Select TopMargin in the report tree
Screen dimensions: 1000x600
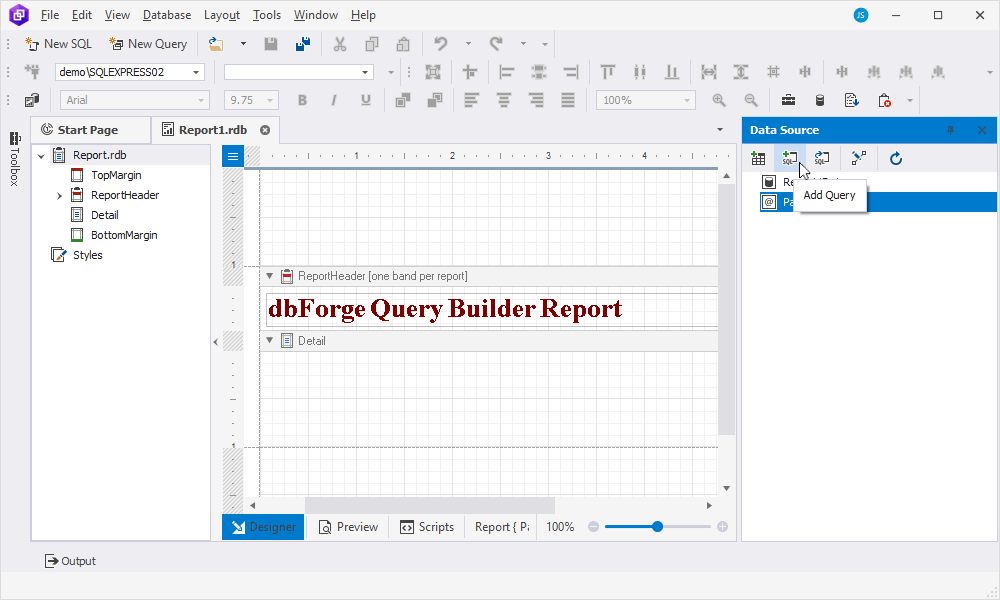click(116, 175)
